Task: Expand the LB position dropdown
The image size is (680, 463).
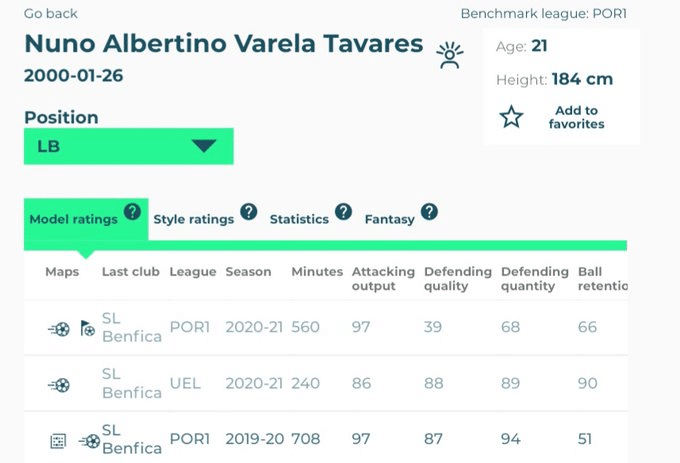Action: pyautogui.click(x=129, y=147)
